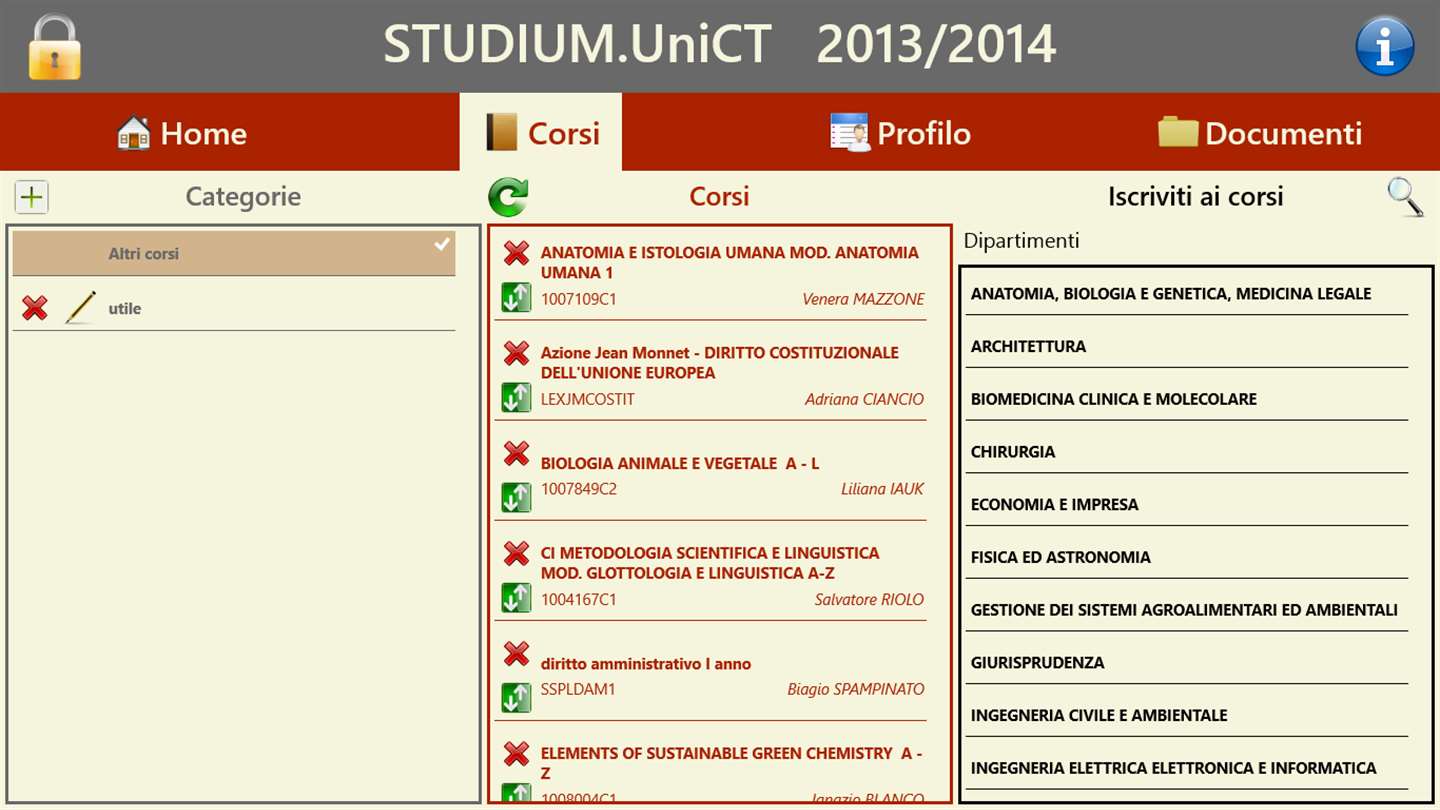Click course code 1007109C1
This screenshot has height=810, width=1440.
point(579,299)
